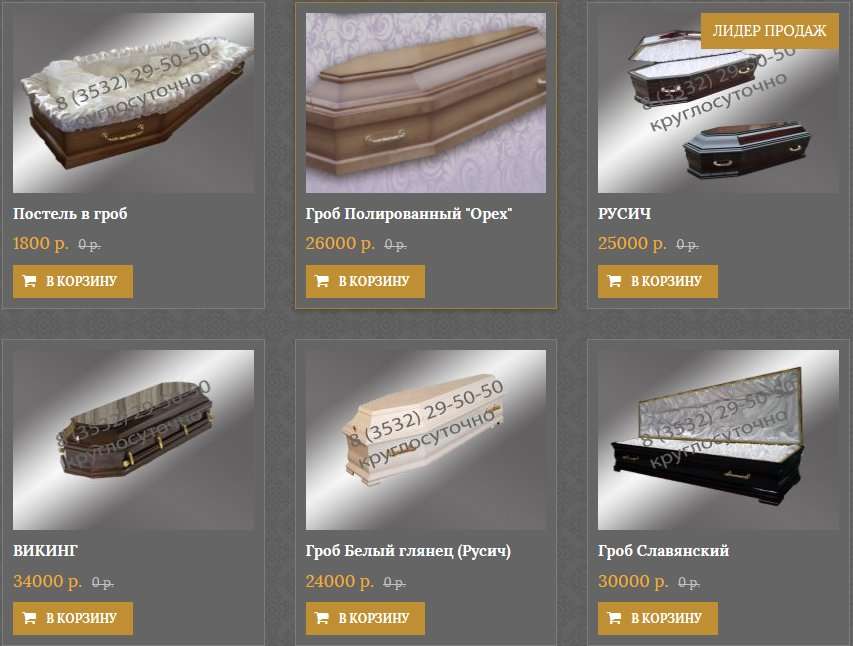Click cart icon under Гроб Белый глянец
Screen dimensions: 853x646
click(x=322, y=618)
